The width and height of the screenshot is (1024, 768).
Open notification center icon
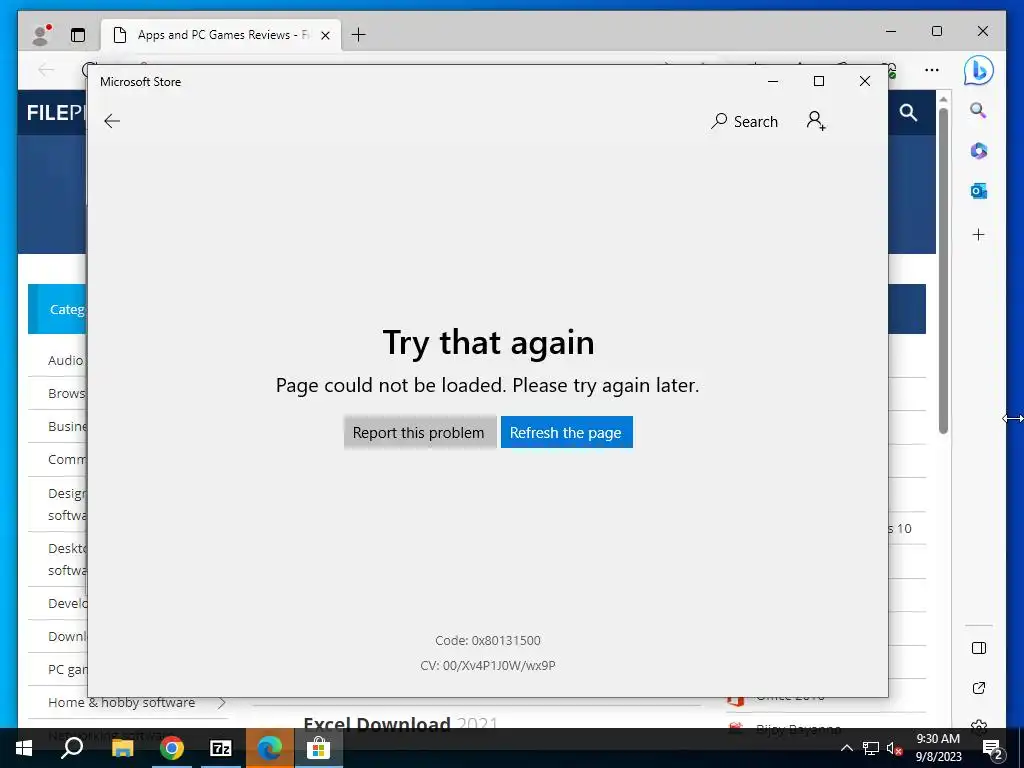[993, 748]
